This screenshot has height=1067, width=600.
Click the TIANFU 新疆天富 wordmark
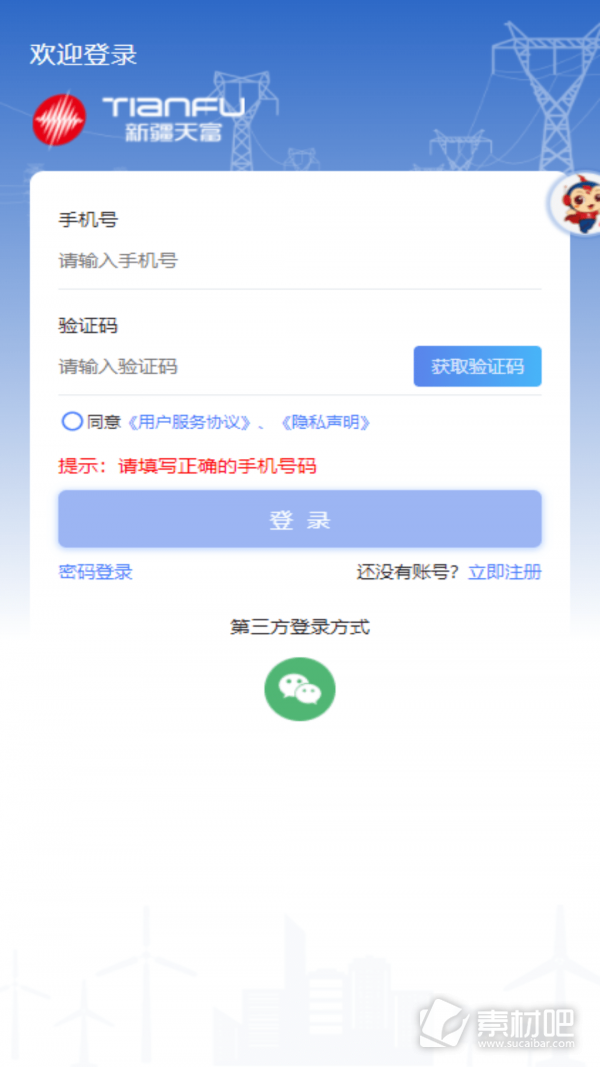173,119
